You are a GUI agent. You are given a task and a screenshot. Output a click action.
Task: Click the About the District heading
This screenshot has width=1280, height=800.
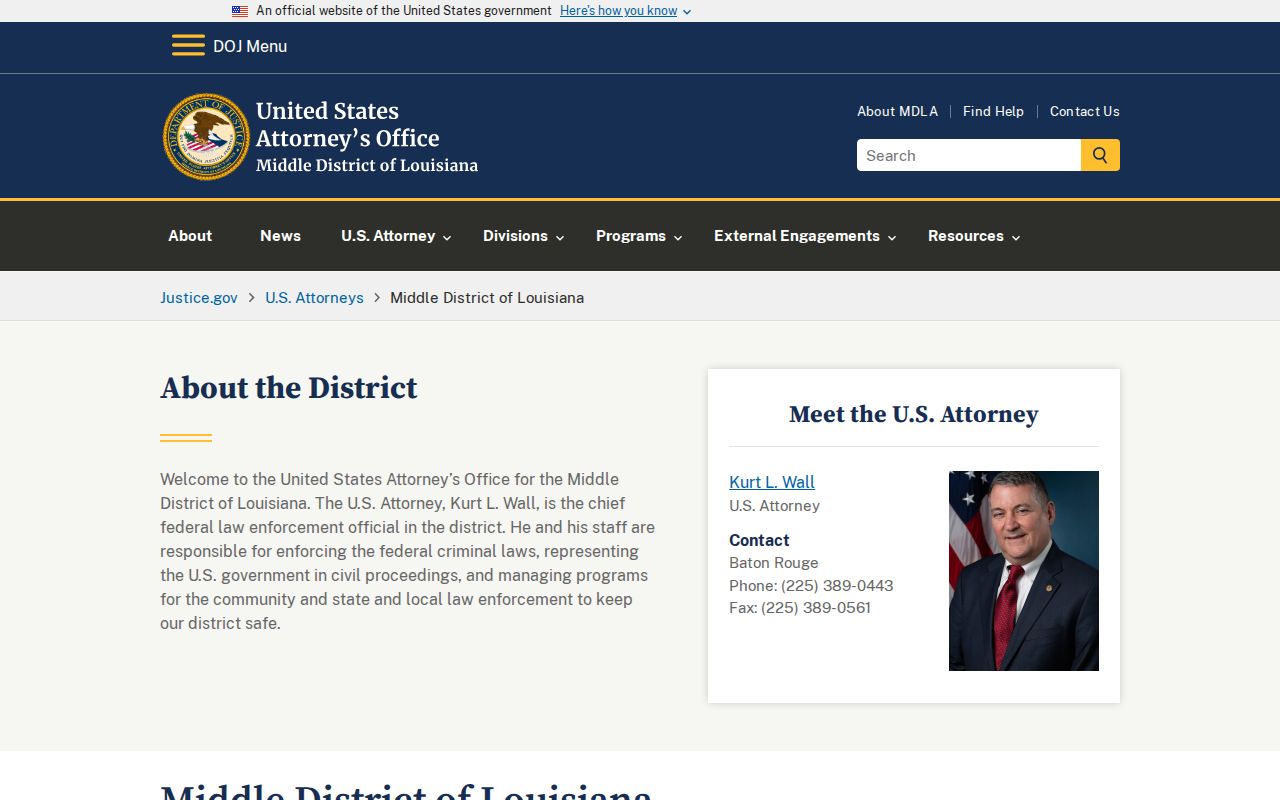coord(289,388)
